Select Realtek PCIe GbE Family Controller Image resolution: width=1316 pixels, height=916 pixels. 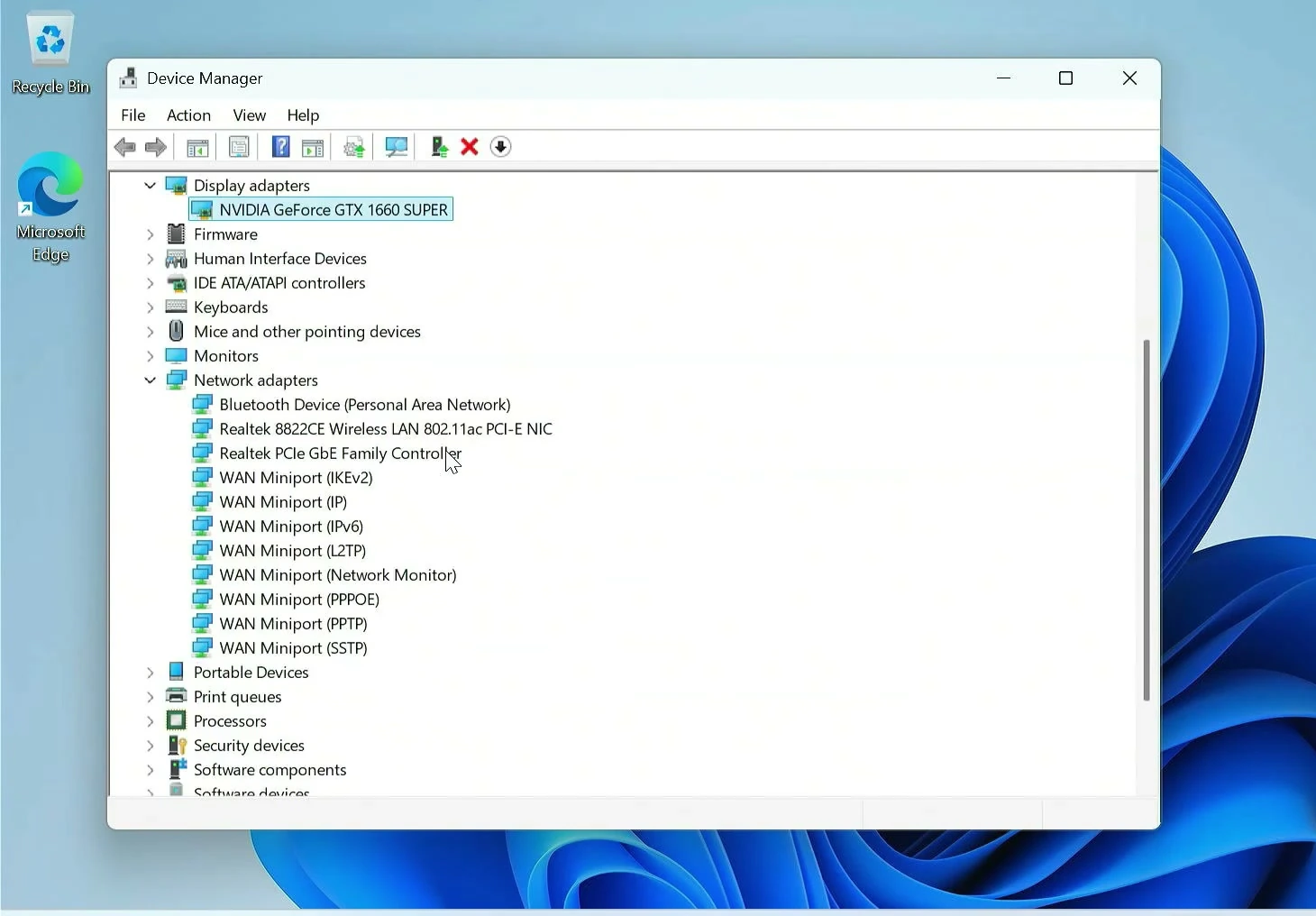click(x=341, y=453)
